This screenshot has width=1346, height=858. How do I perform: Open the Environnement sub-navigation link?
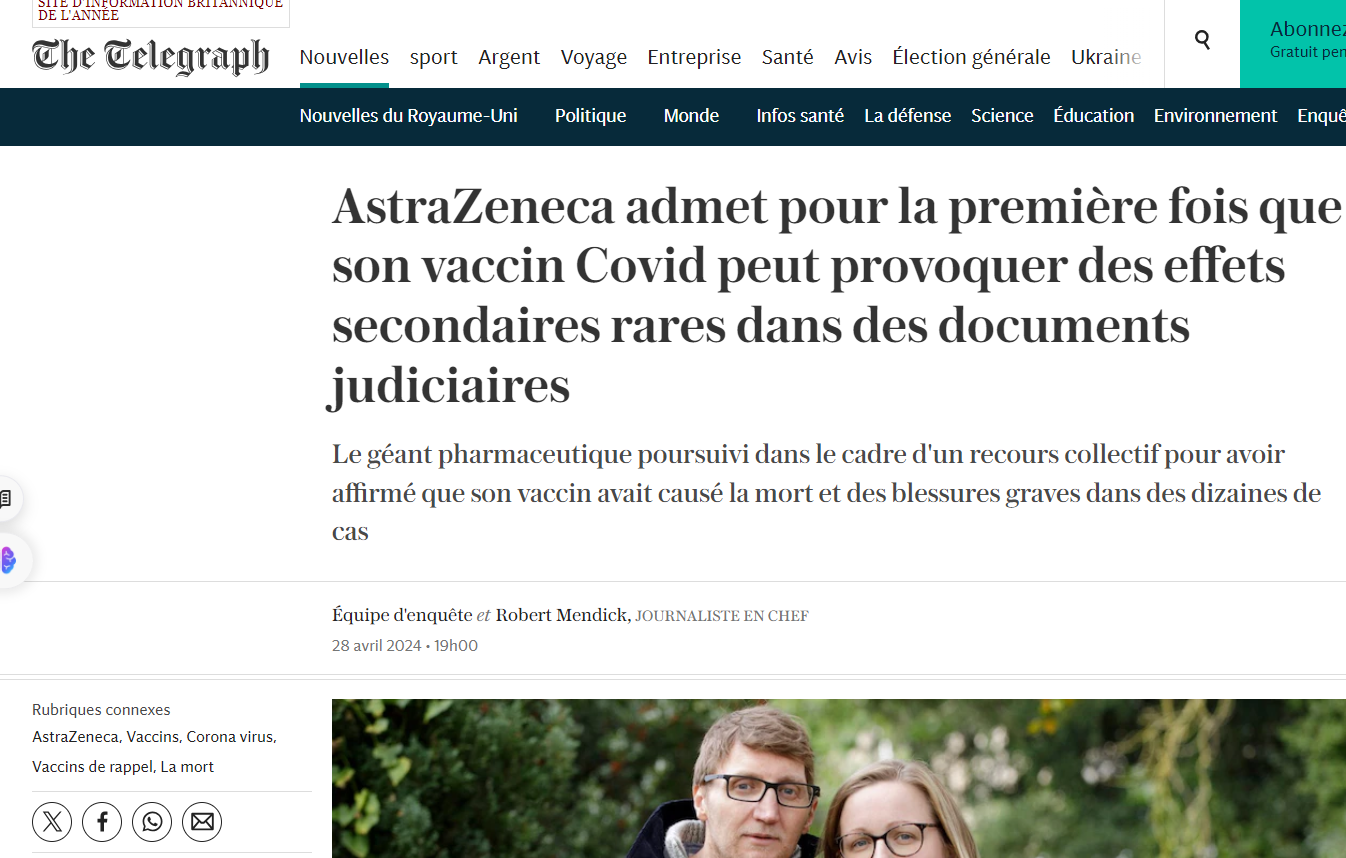(1215, 116)
